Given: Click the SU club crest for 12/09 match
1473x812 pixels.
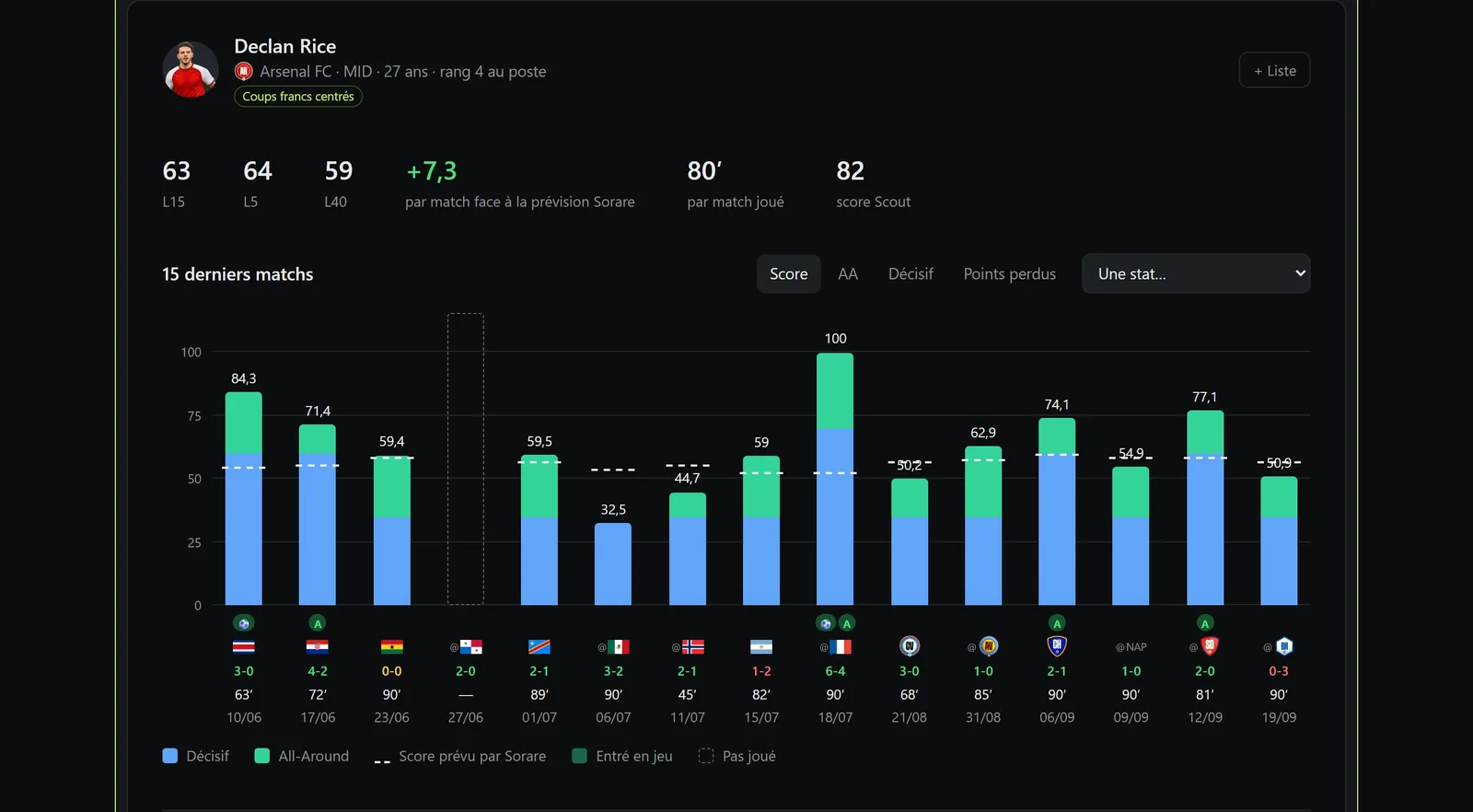Looking at the screenshot, I should point(1211,646).
